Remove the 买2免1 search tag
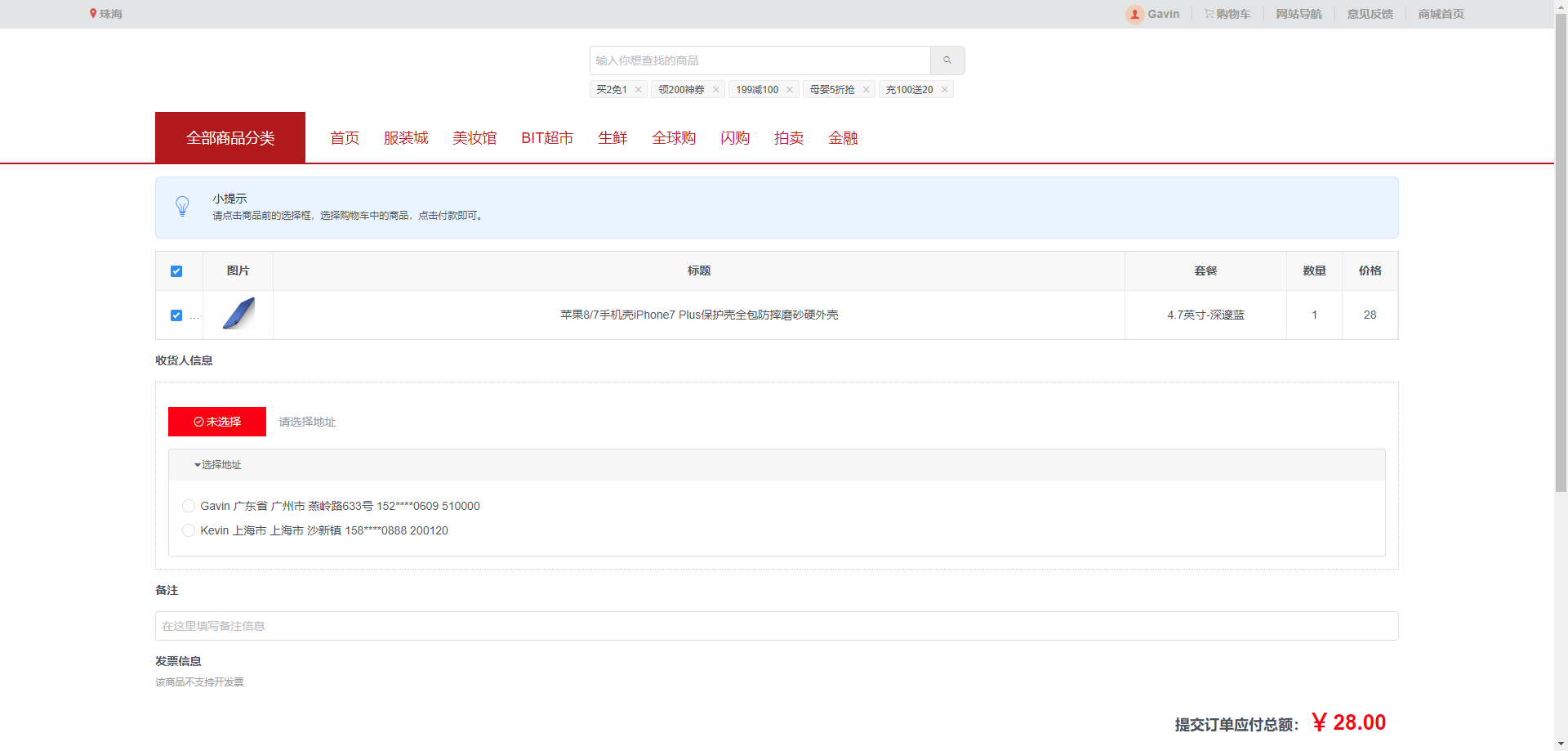 pos(638,90)
